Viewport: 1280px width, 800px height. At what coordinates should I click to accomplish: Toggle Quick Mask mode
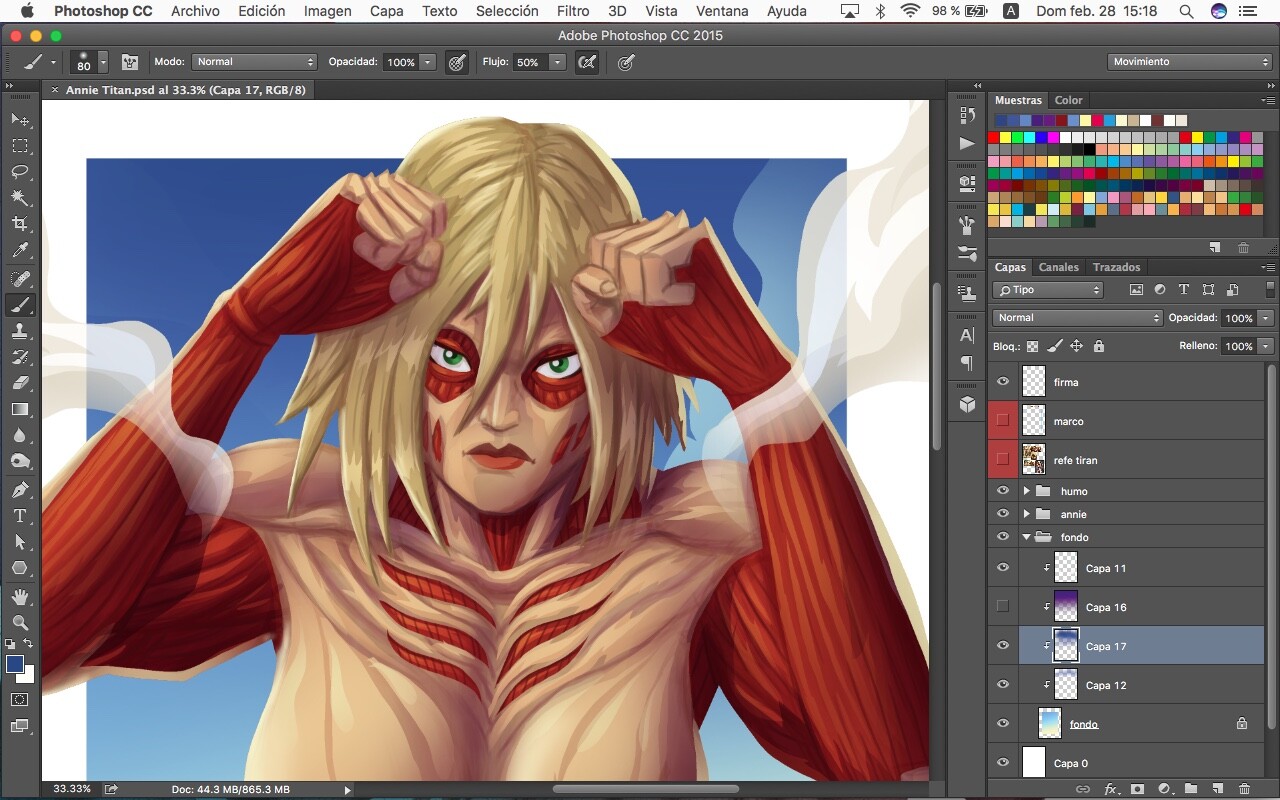pyautogui.click(x=20, y=699)
